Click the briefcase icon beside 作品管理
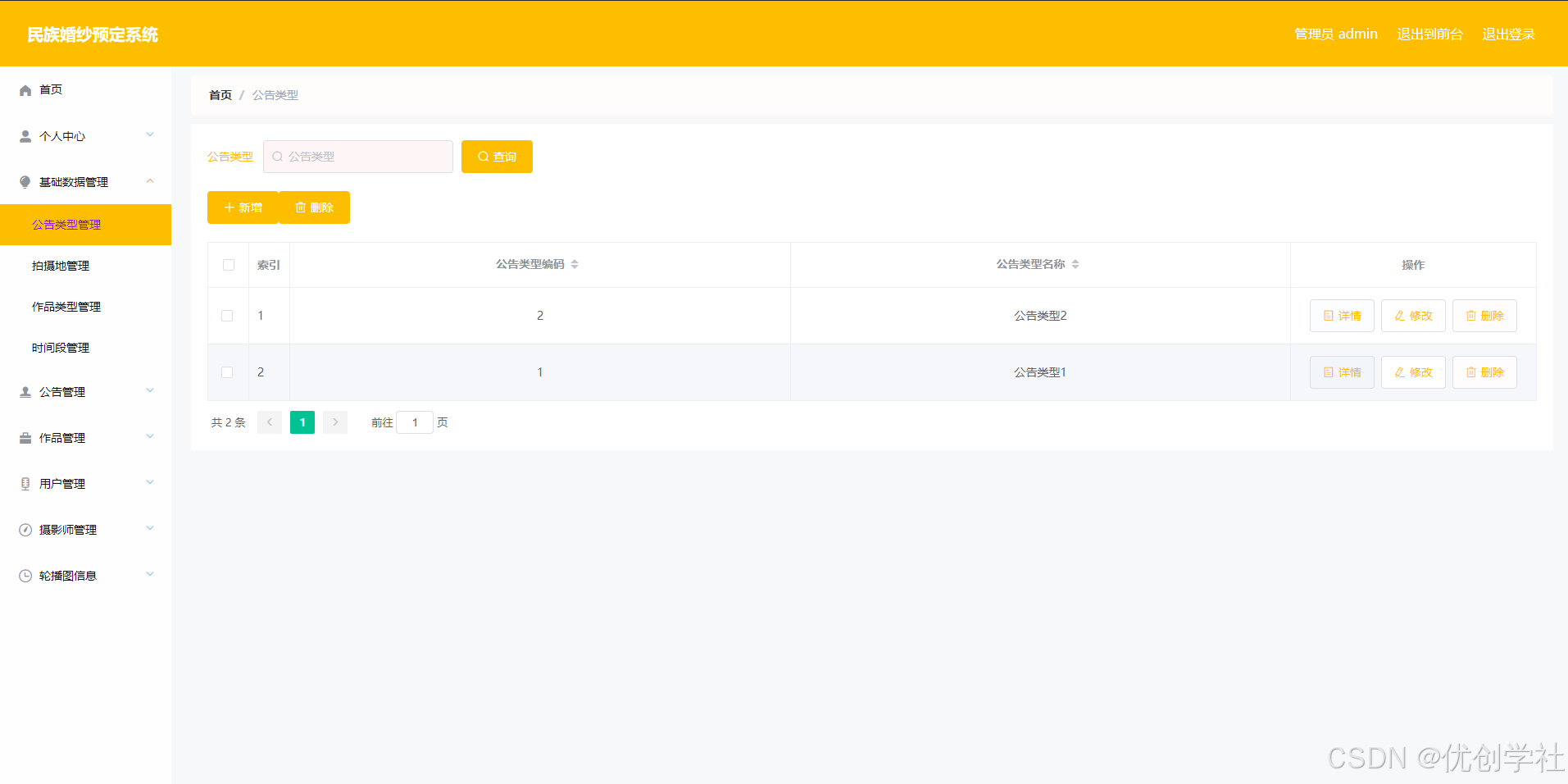This screenshot has height=784, width=1568. (x=25, y=438)
